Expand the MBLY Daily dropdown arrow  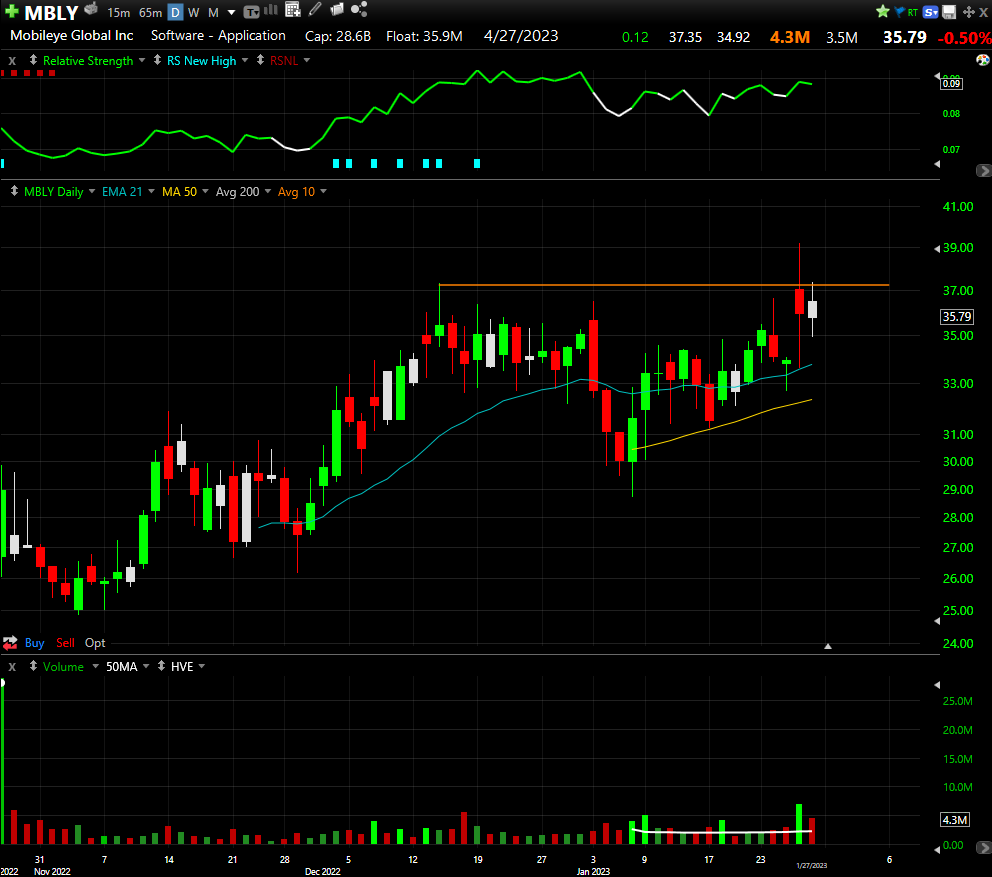coord(92,191)
